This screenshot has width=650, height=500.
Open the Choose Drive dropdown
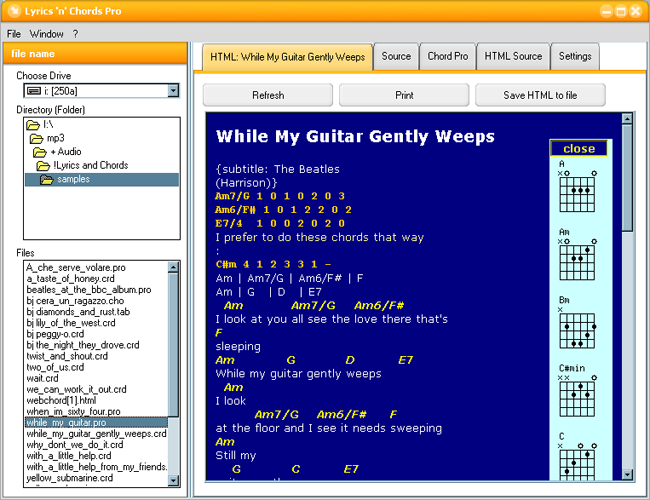[173, 90]
